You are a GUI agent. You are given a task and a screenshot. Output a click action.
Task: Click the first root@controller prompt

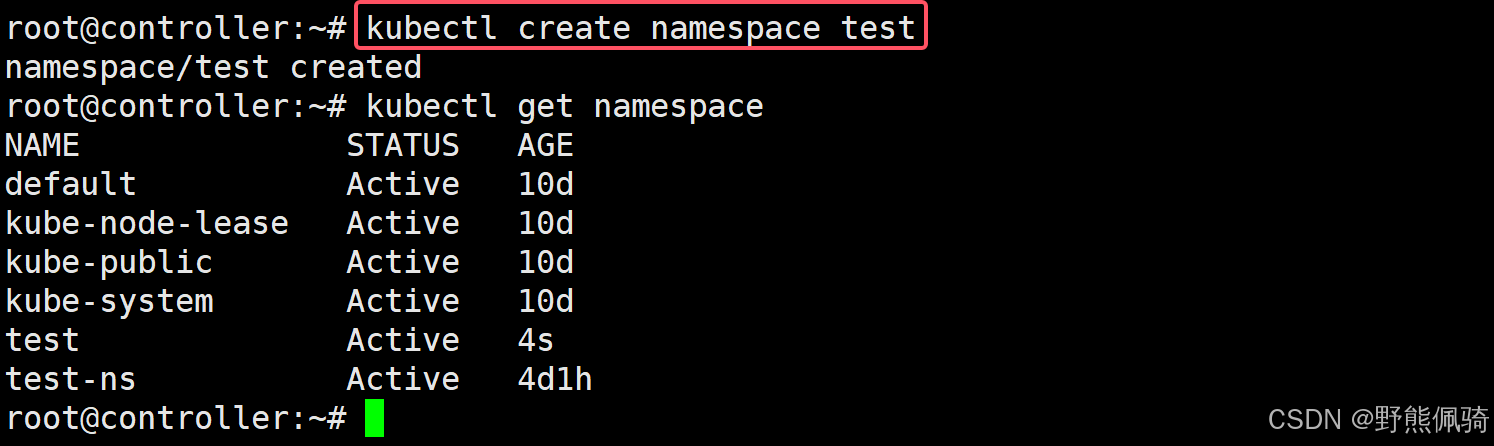(175, 28)
